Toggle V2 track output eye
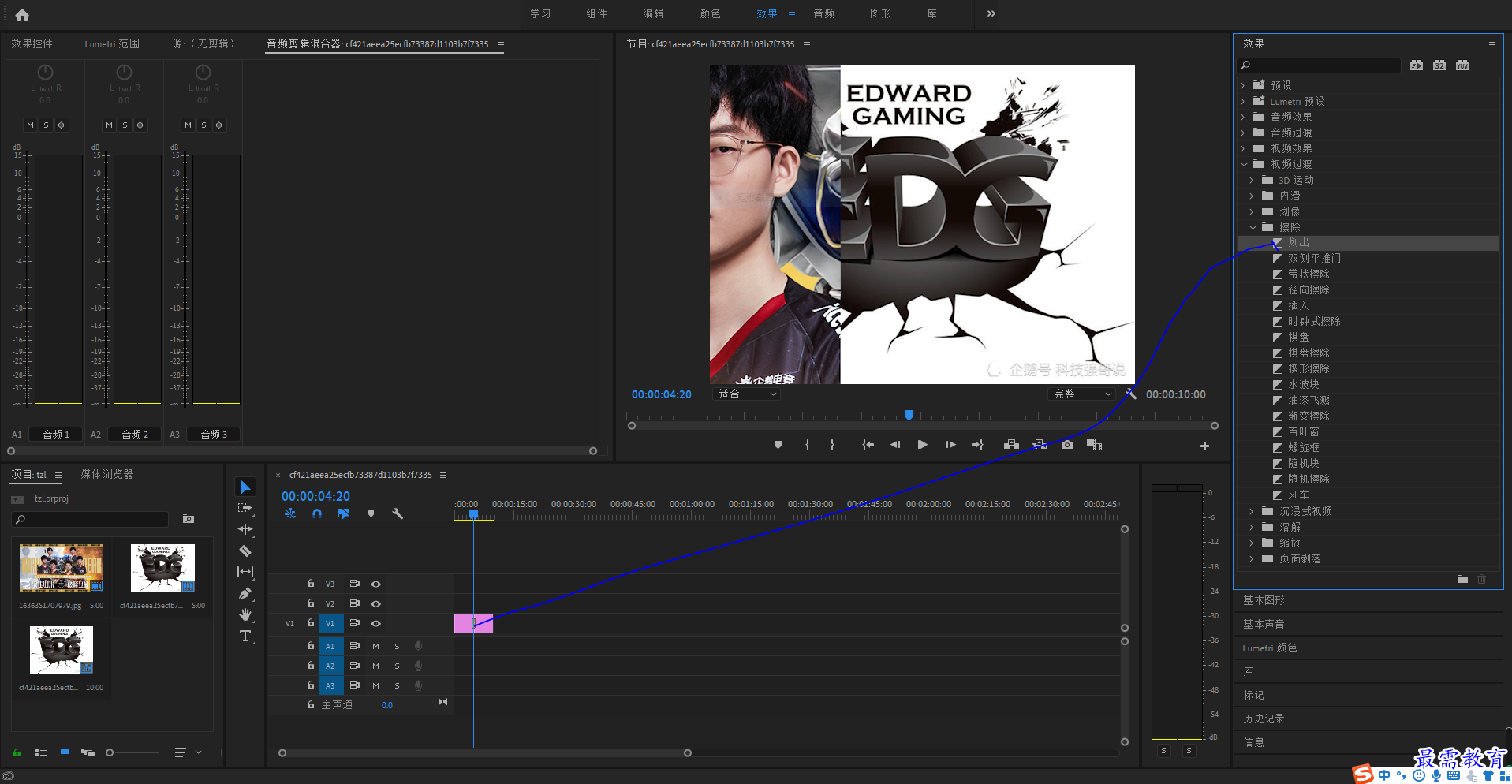Image resolution: width=1512 pixels, height=784 pixels. tap(376, 603)
